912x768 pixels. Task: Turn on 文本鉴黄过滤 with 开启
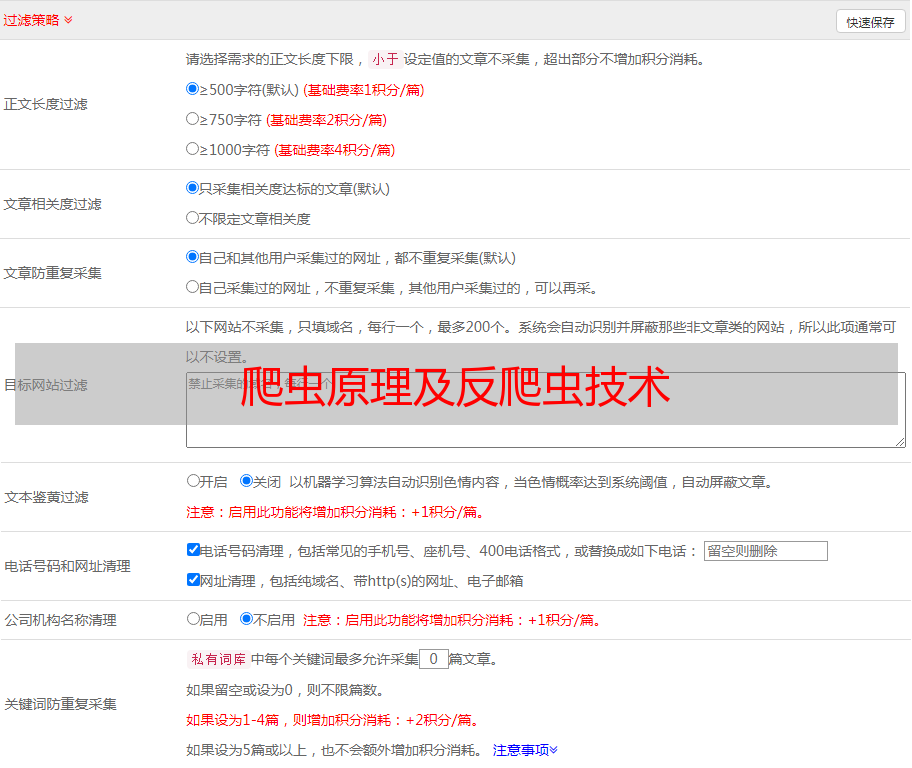pyautogui.click(x=194, y=481)
